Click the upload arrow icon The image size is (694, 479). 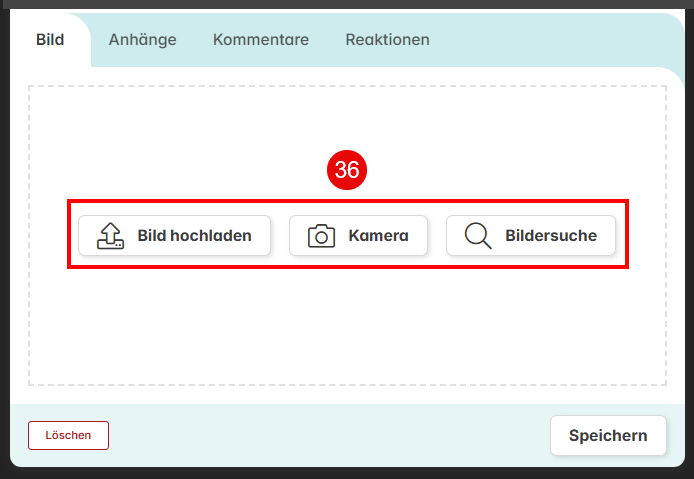click(110, 236)
